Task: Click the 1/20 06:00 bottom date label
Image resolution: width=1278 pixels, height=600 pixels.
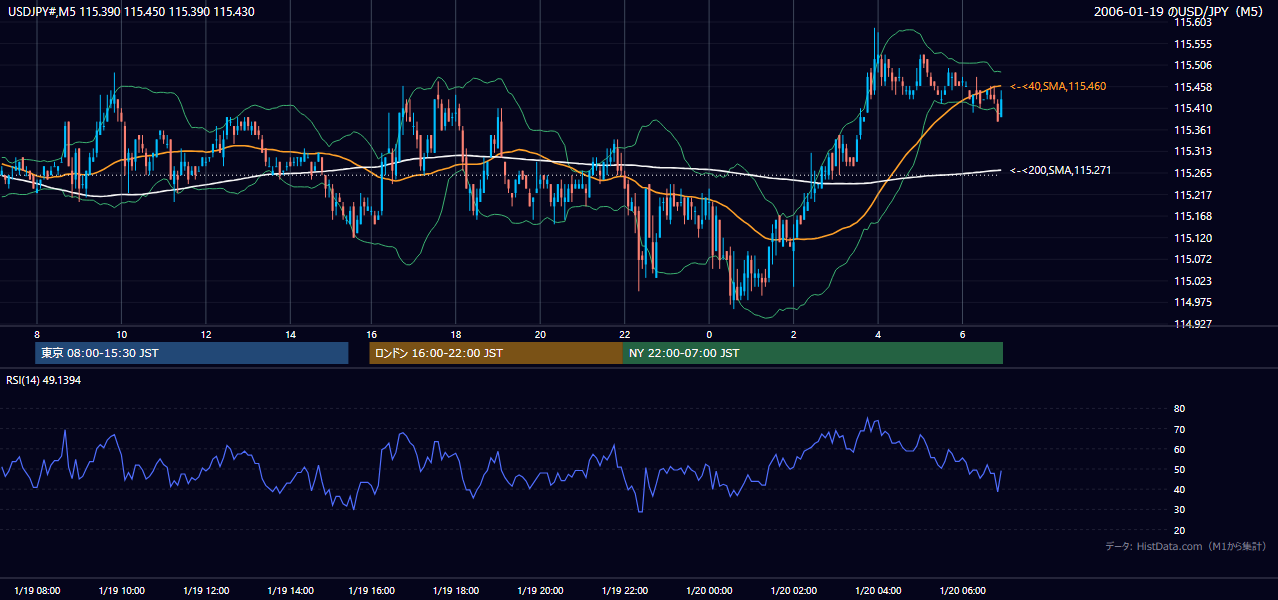Action: tap(962, 590)
